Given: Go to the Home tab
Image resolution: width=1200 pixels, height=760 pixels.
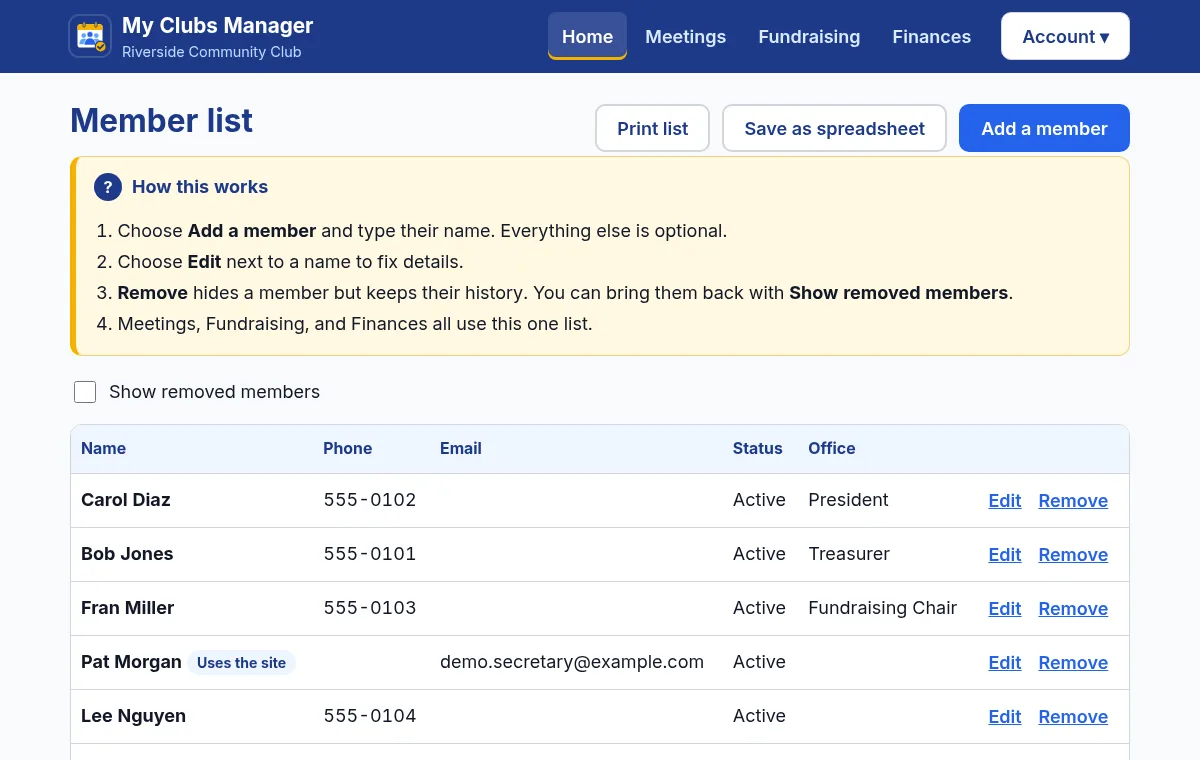Looking at the screenshot, I should [587, 36].
